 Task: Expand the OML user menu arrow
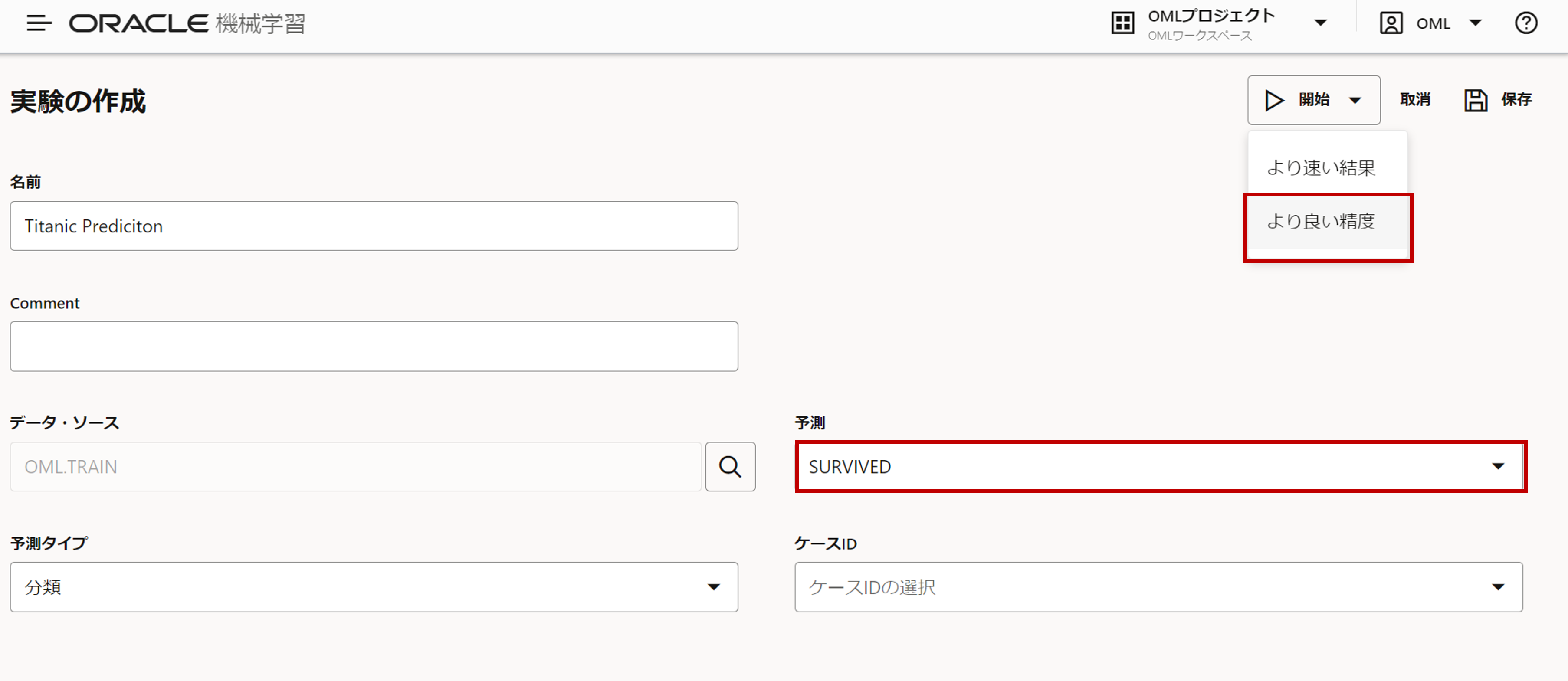1476,24
